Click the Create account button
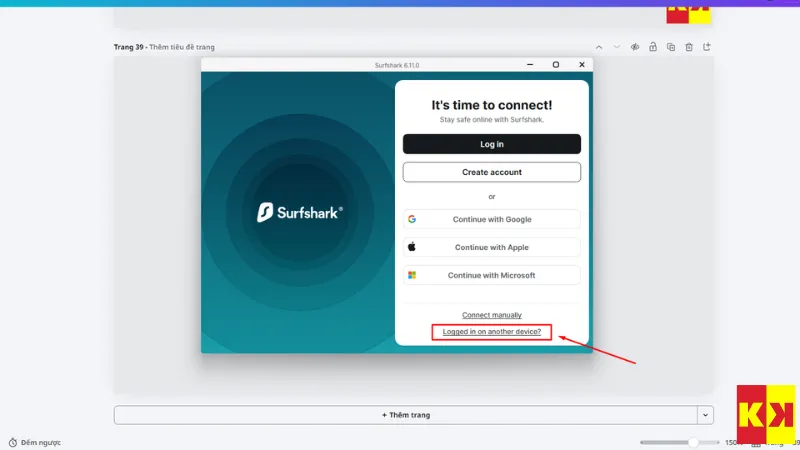This screenshot has width=800, height=450. tap(491, 172)
